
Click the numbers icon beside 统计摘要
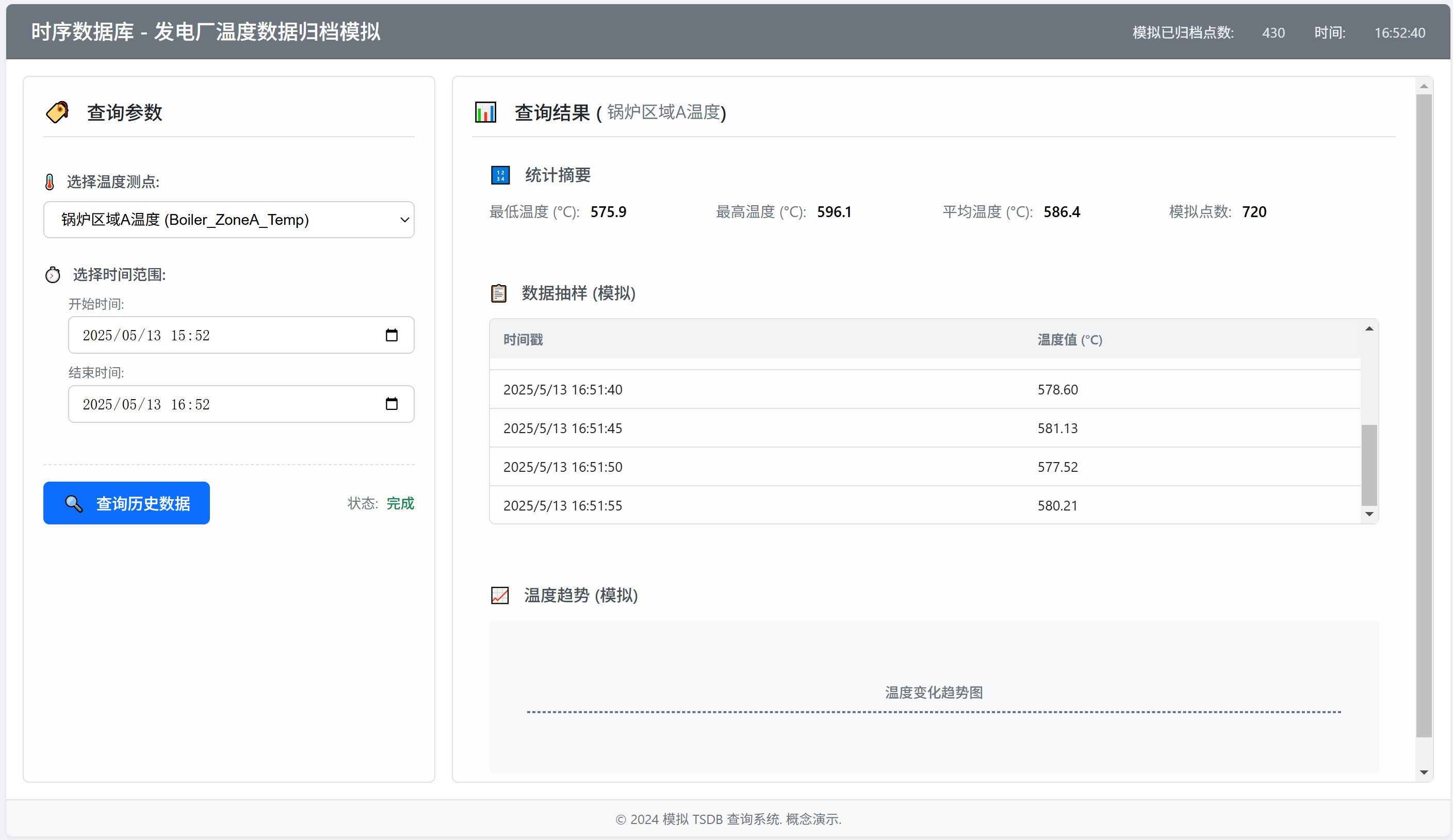click(500, 175)
